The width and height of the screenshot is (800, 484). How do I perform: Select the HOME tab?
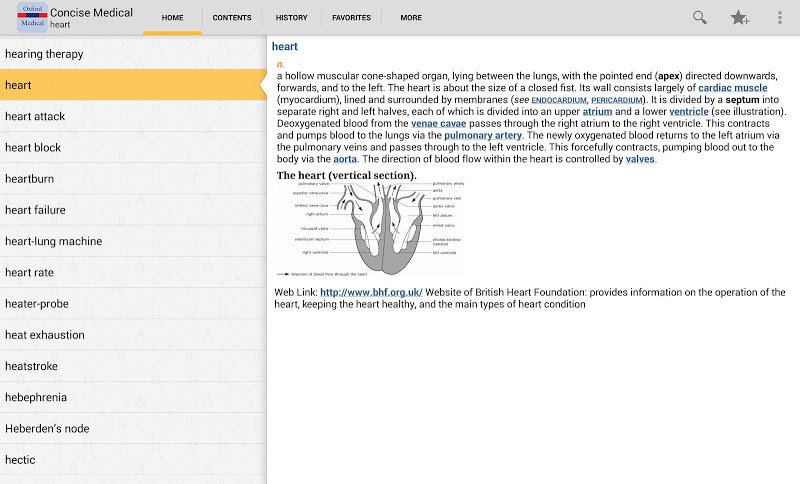[x=172, y=18]
